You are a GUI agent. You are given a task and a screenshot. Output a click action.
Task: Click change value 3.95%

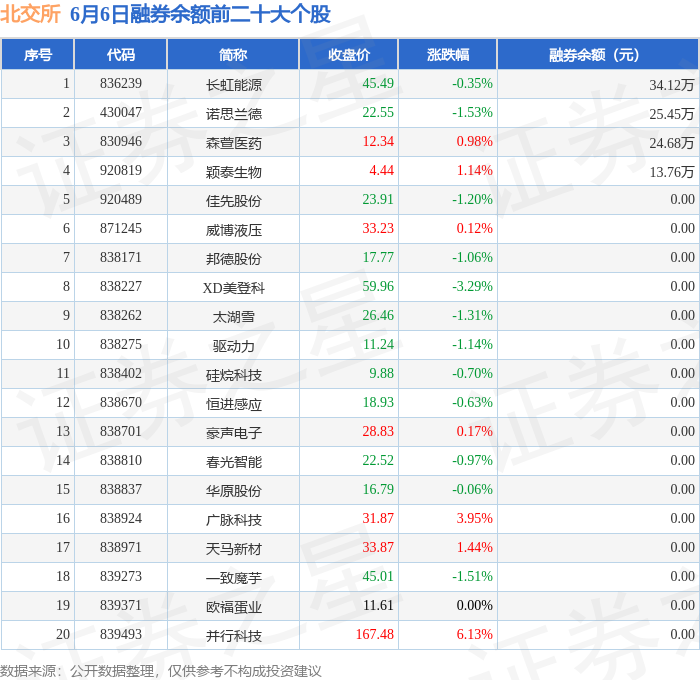coord(475,519)
